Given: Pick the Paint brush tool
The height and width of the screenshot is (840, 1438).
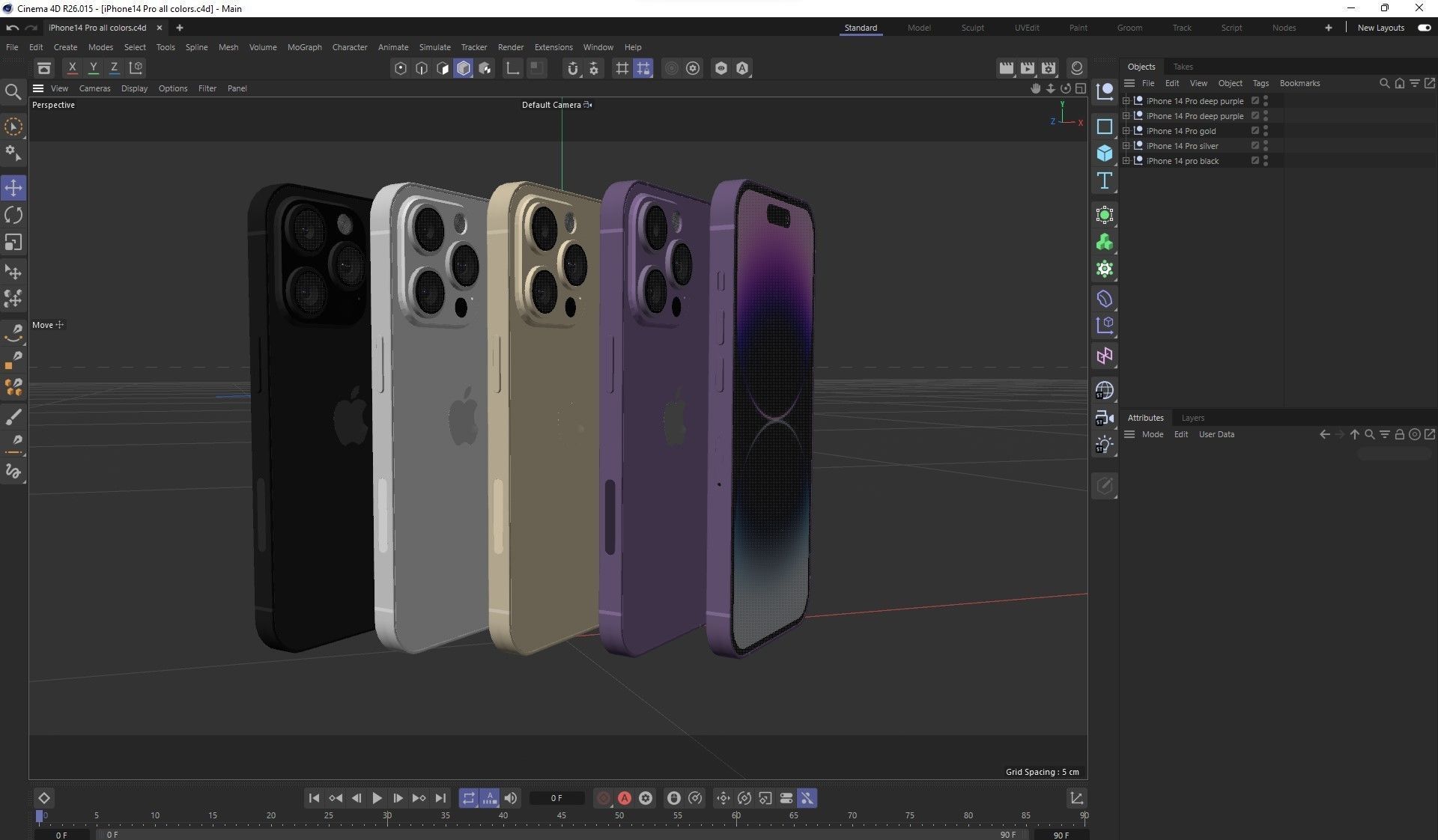Looking at the screenshot, I should [13, 416].
